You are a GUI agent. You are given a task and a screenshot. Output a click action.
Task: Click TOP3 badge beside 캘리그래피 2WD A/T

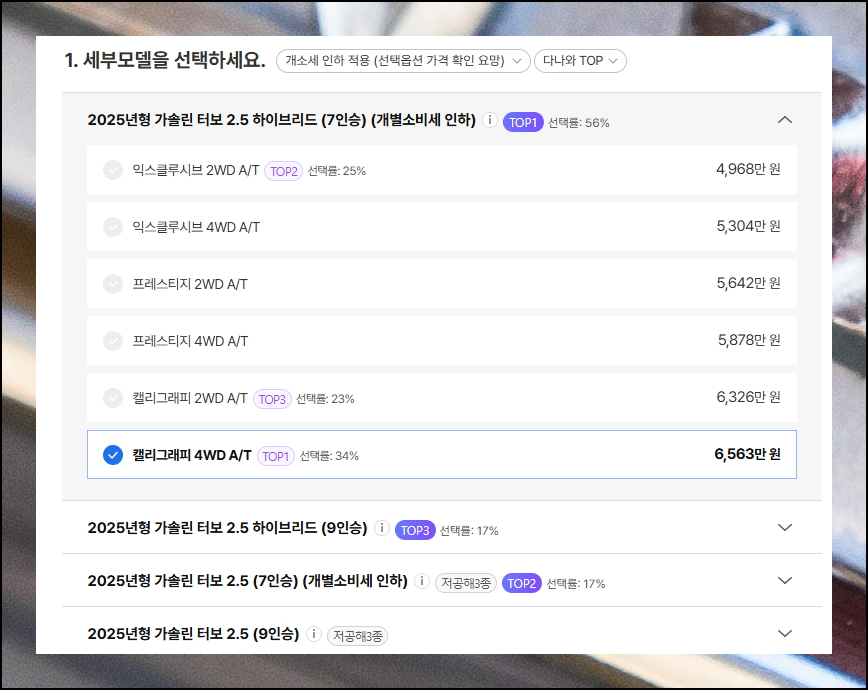click(x=272, y=399)
